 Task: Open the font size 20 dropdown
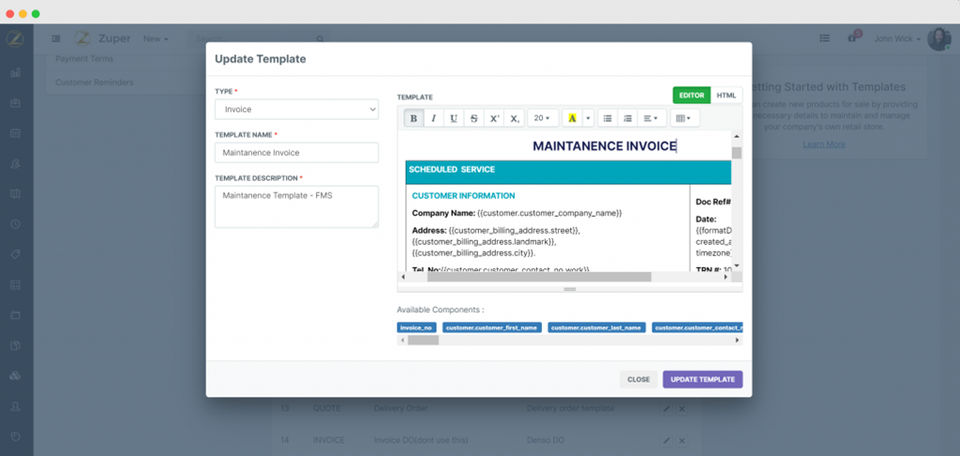(x=542, y=118)
